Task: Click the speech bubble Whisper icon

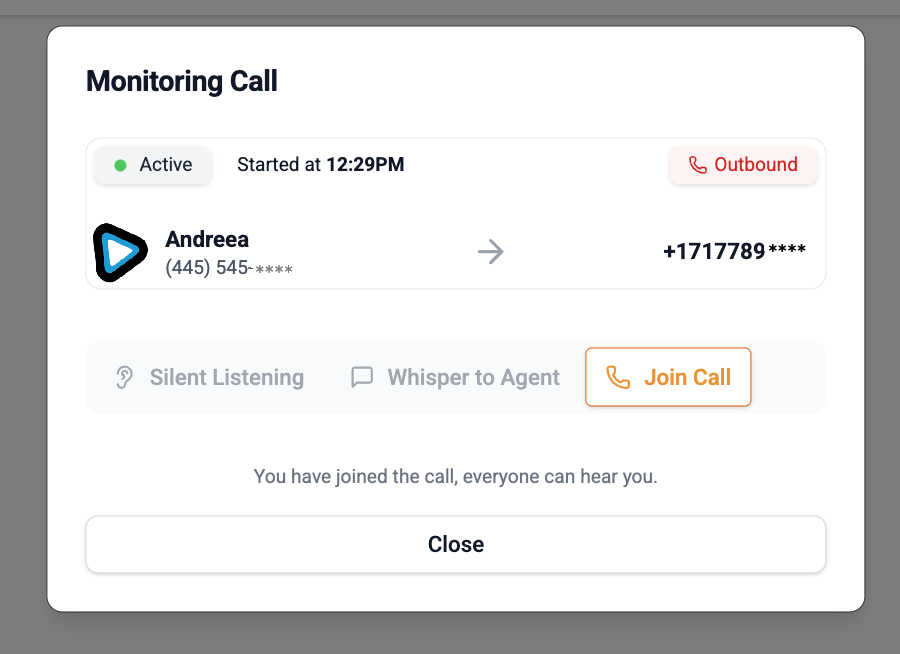Action: 362,377
